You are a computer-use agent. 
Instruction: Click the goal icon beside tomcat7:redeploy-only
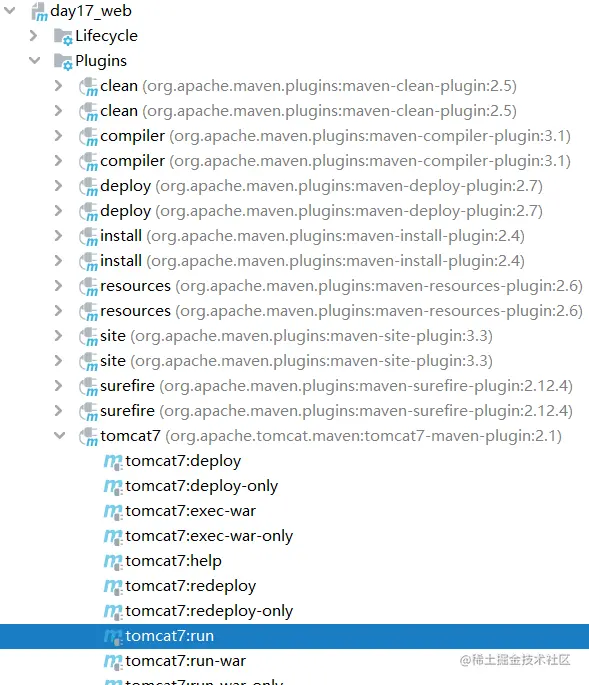(x=113, y=611)
